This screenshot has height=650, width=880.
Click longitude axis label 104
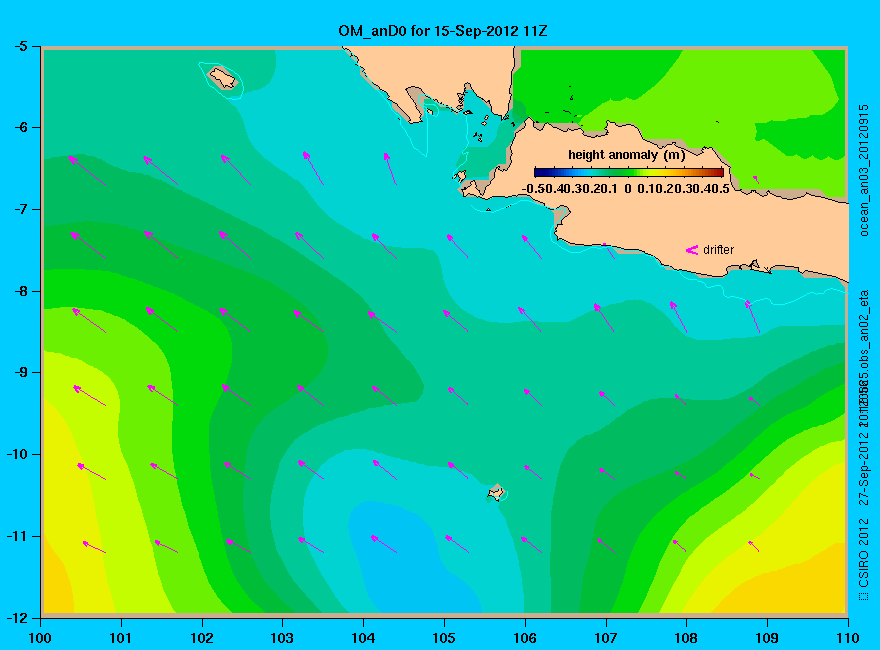[363, 638]
